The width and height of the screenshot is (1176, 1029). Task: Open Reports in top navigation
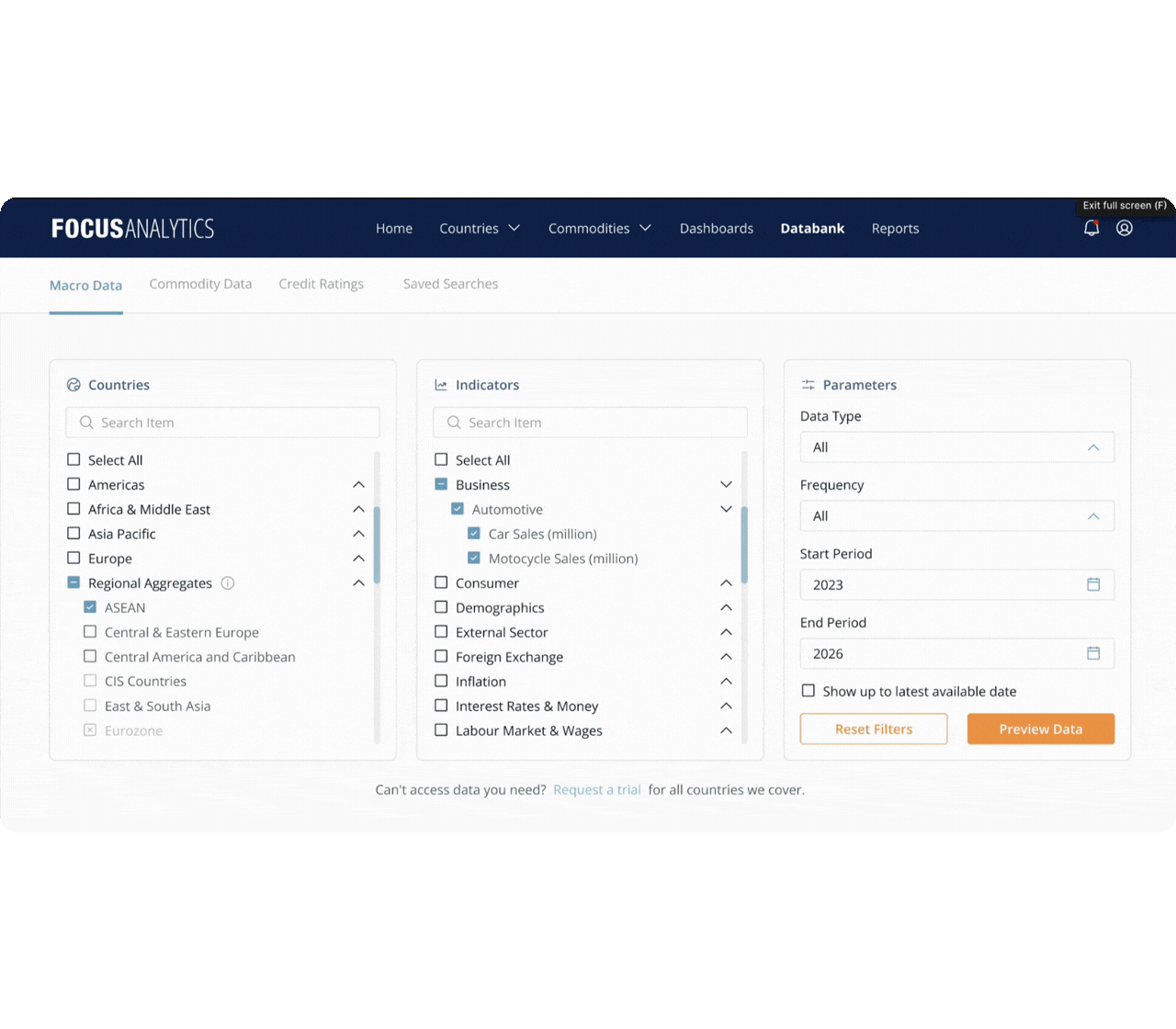pos(896,229)
